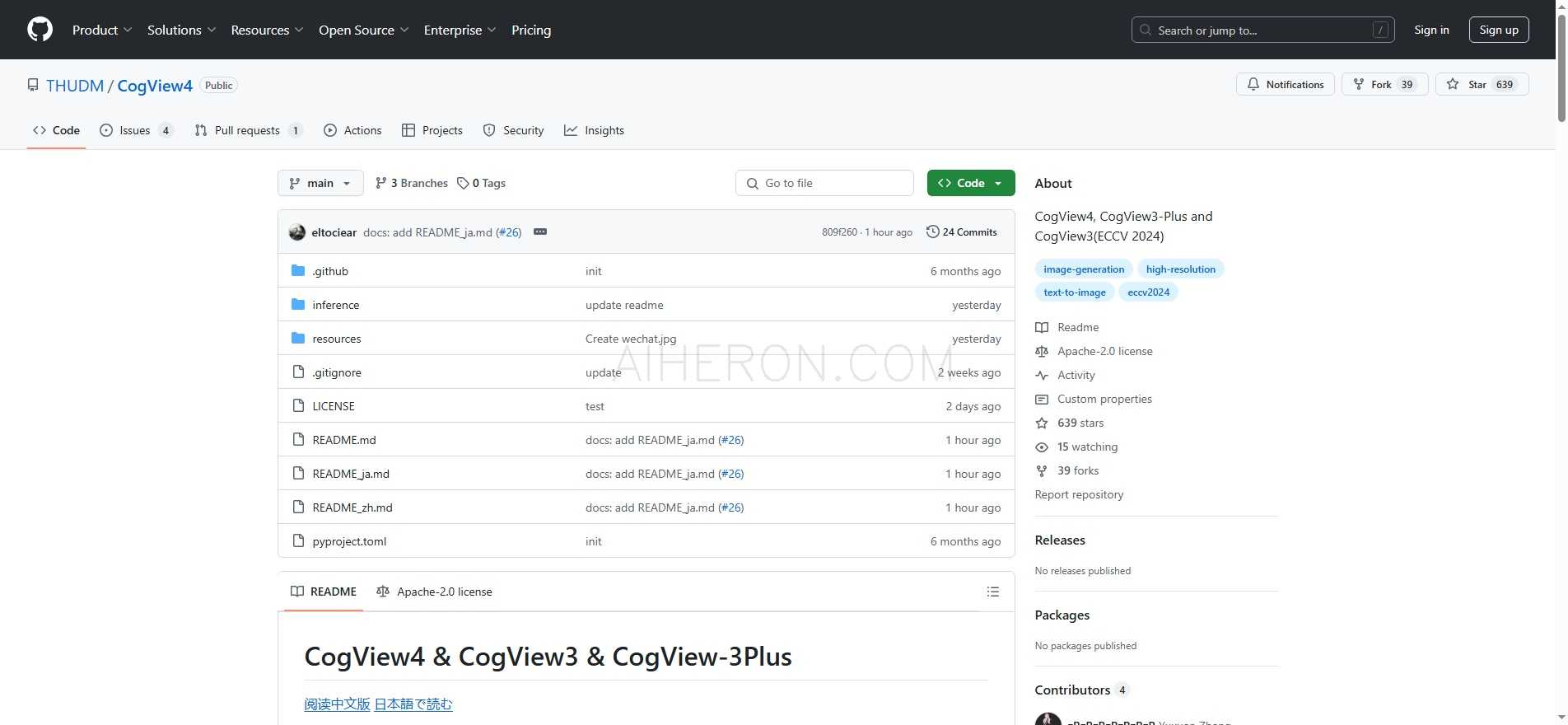Open the inference folder
1568x725 pixels.
click(335, 305)
